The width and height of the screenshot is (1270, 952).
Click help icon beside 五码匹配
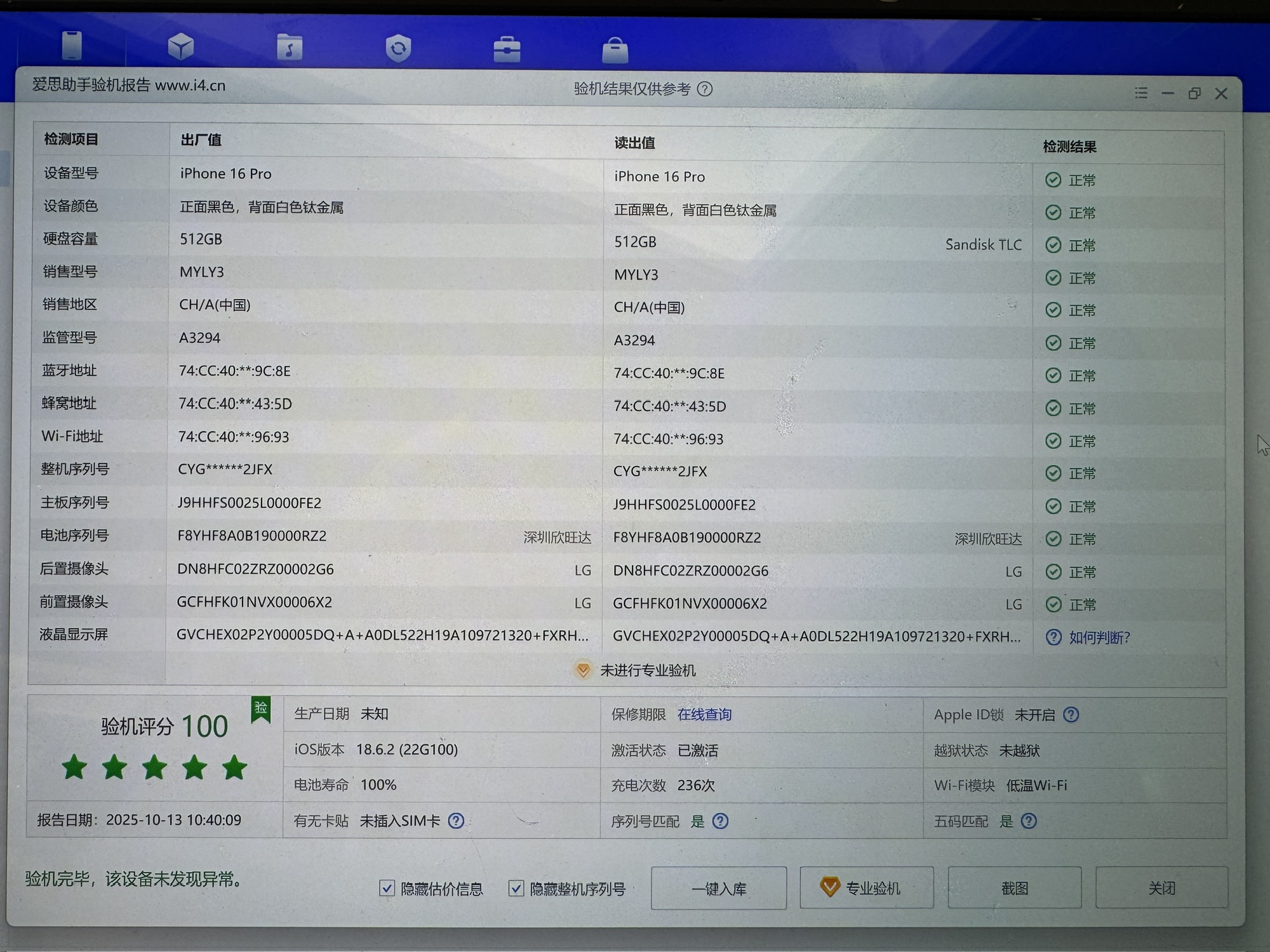pyautogui.click(x=1029, y=821)
